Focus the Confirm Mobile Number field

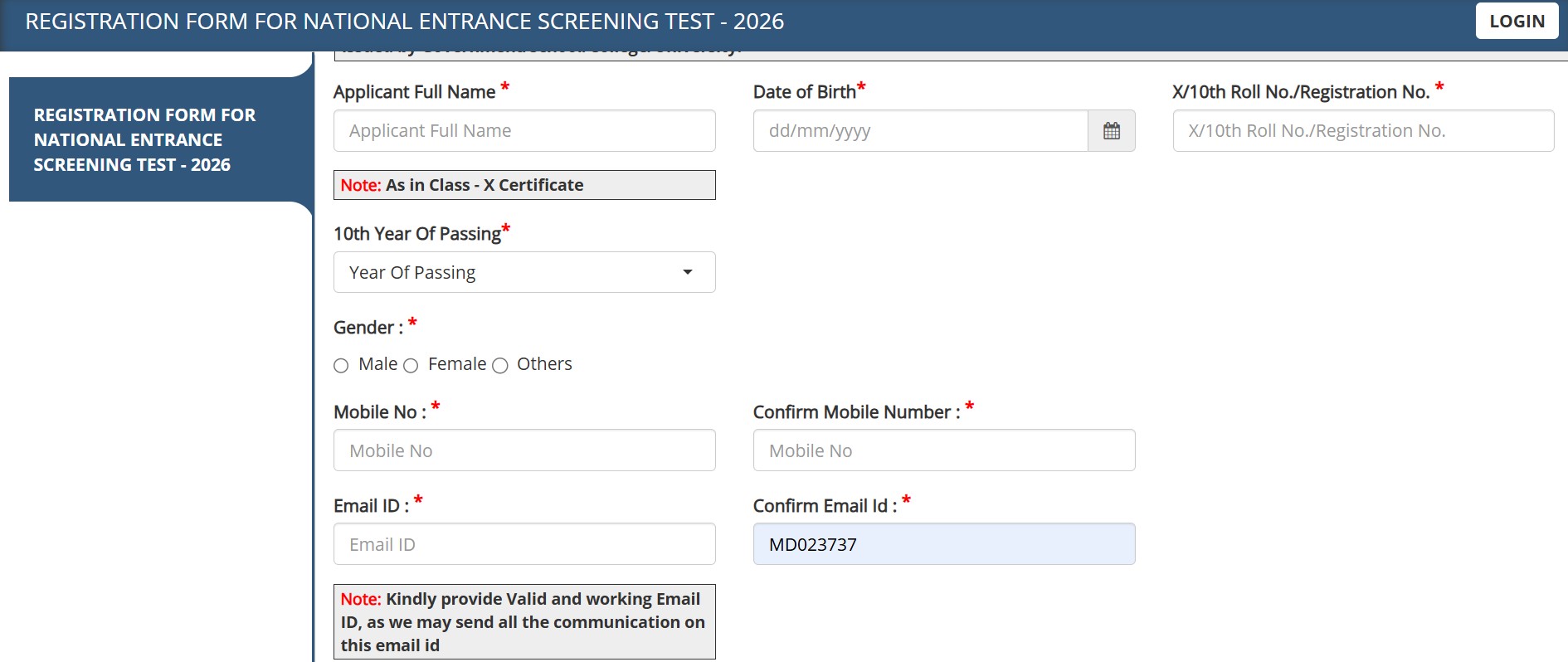click(x=943, y=450)
